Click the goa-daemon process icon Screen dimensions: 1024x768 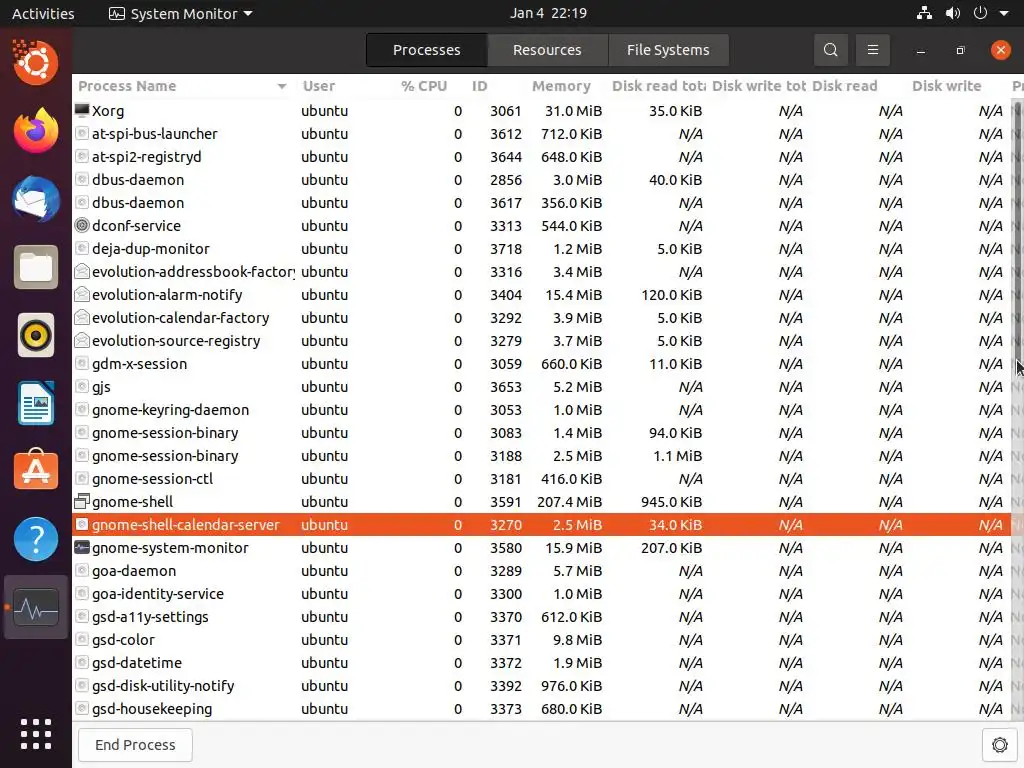point(82,570)
